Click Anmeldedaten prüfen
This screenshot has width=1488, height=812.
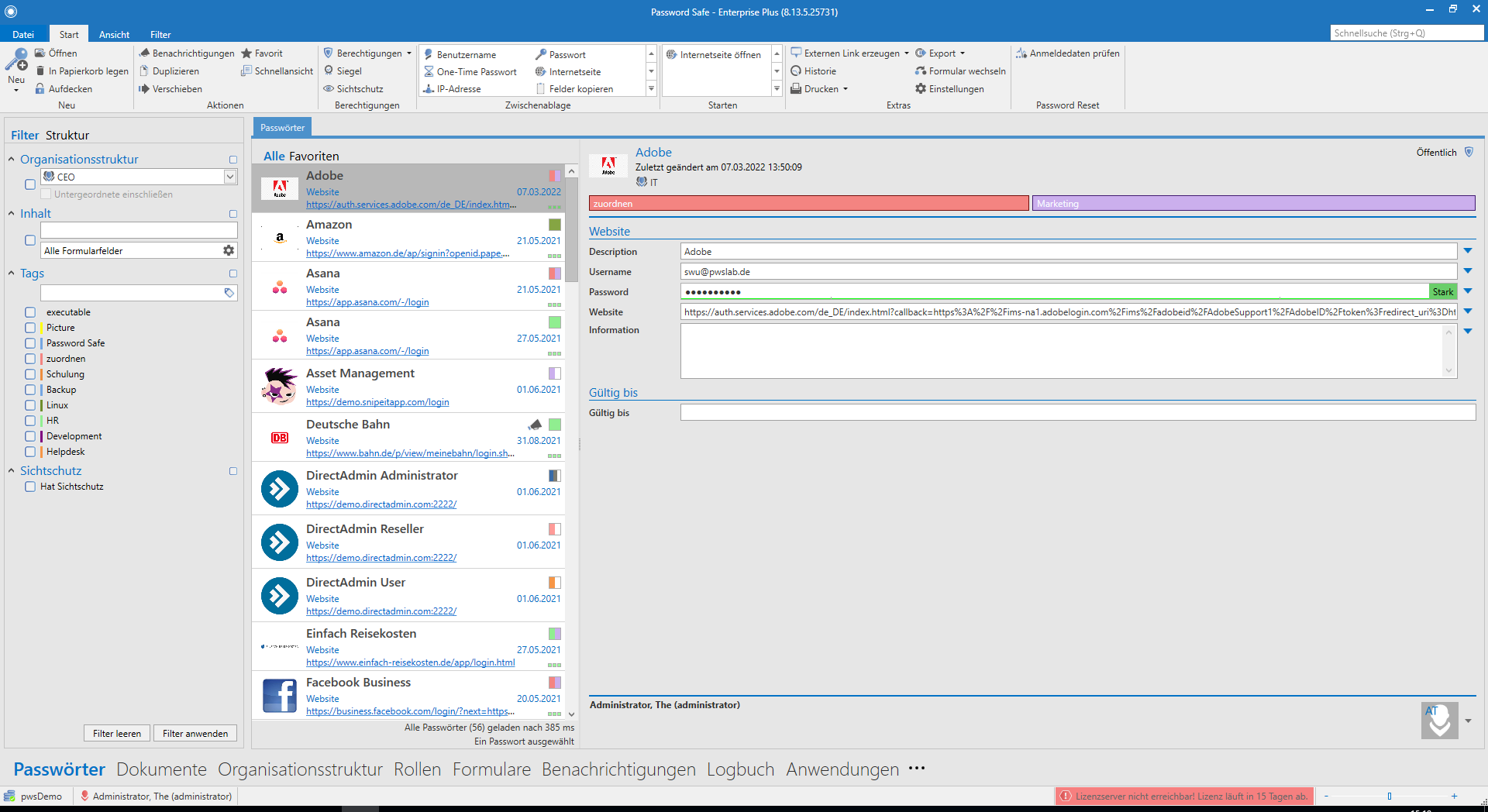point(1068,53)
